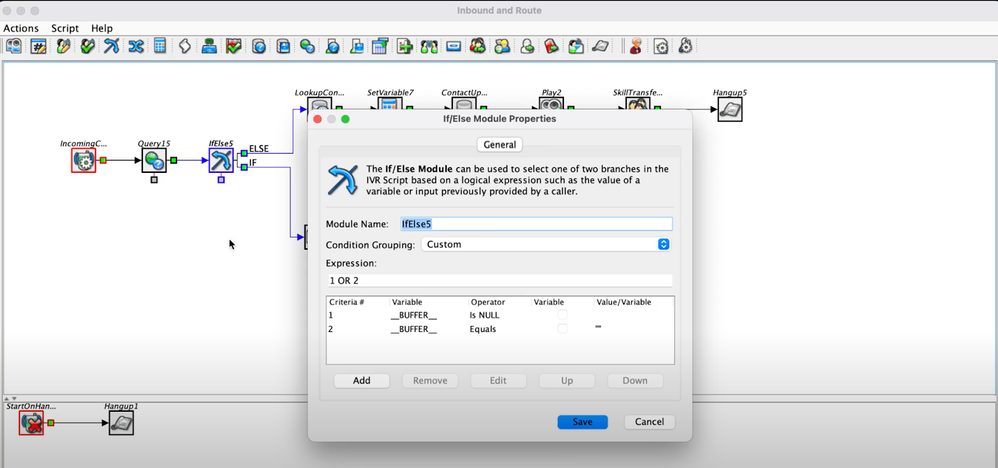998x468 pixels.
Task: Click the Value/Variable column header
Action: coord(623,302)
